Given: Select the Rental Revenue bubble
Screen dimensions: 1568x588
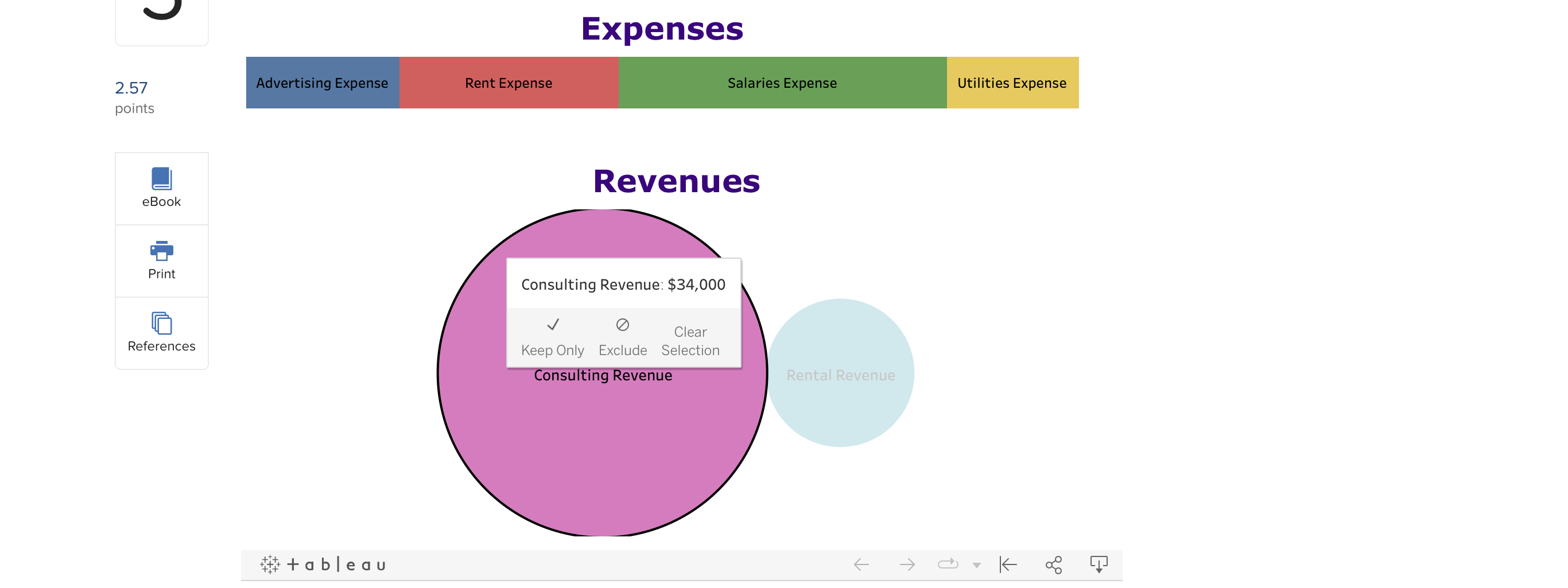Looking at the screenshot, I should 840,372.
